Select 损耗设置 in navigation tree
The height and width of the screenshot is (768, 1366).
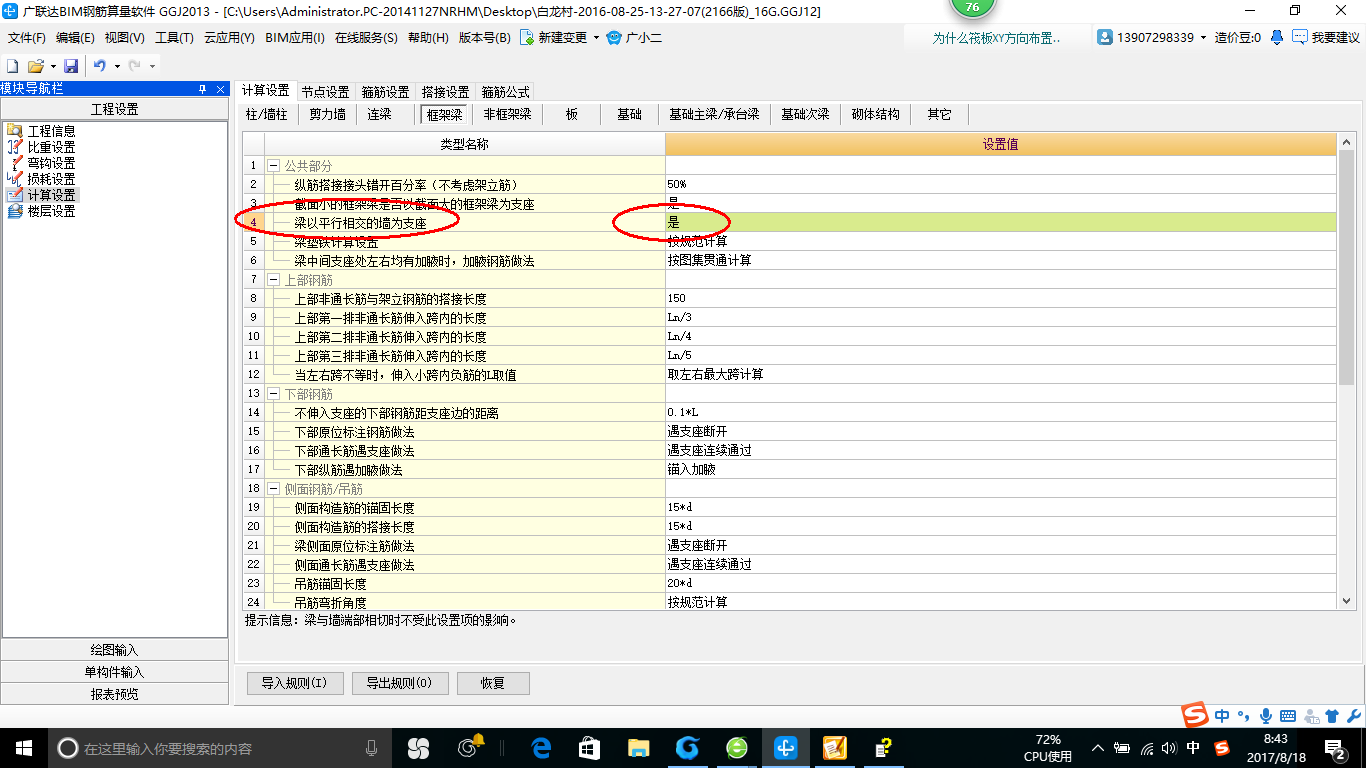51,179
